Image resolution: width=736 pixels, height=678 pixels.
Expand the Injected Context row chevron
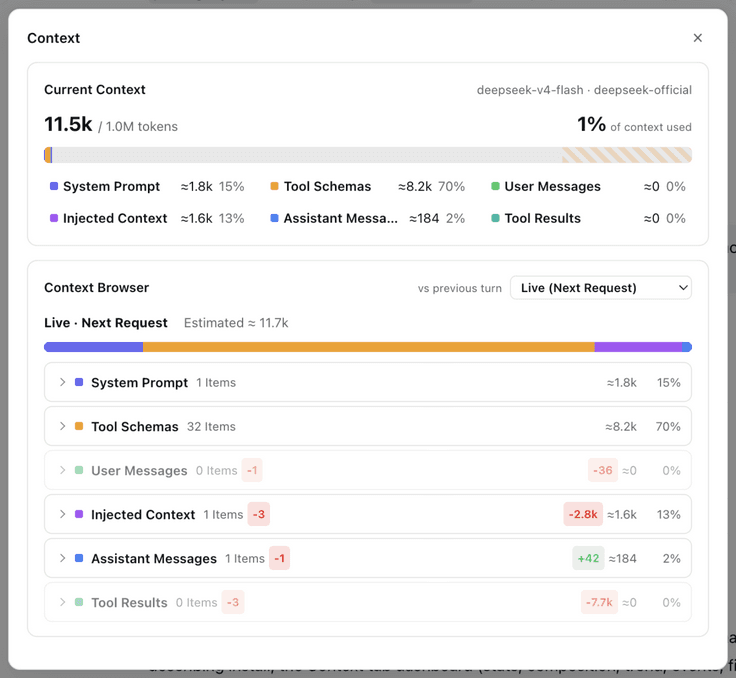[x=62, y=514]
